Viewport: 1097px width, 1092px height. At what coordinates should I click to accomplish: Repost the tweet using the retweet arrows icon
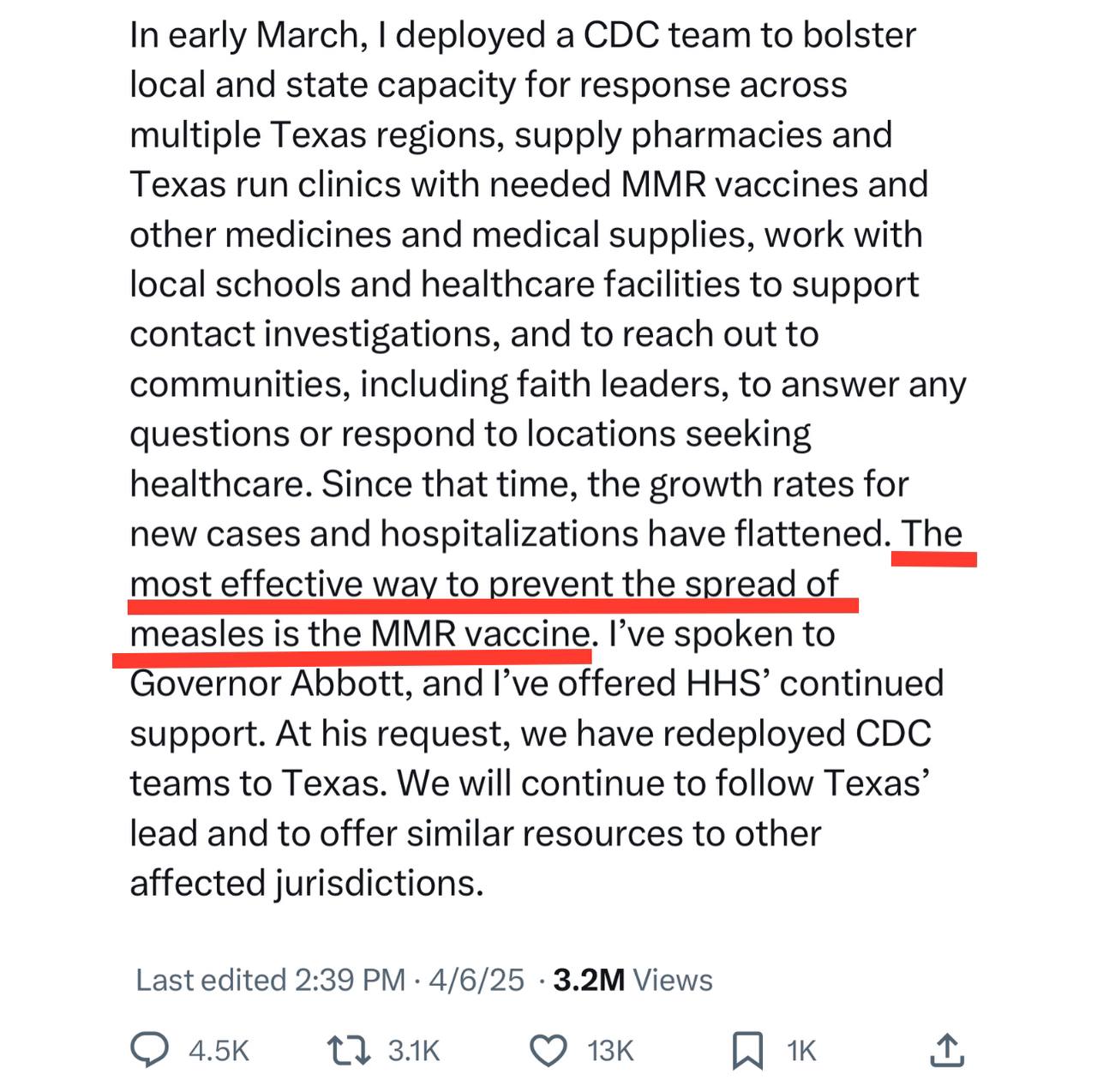point(349,1050)
